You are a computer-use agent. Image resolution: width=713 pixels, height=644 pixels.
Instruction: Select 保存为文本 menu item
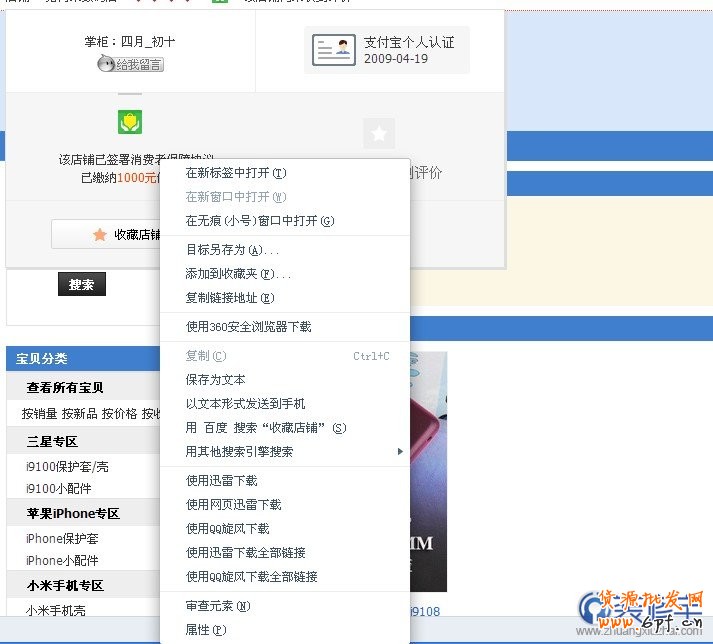tap(285, 380)
